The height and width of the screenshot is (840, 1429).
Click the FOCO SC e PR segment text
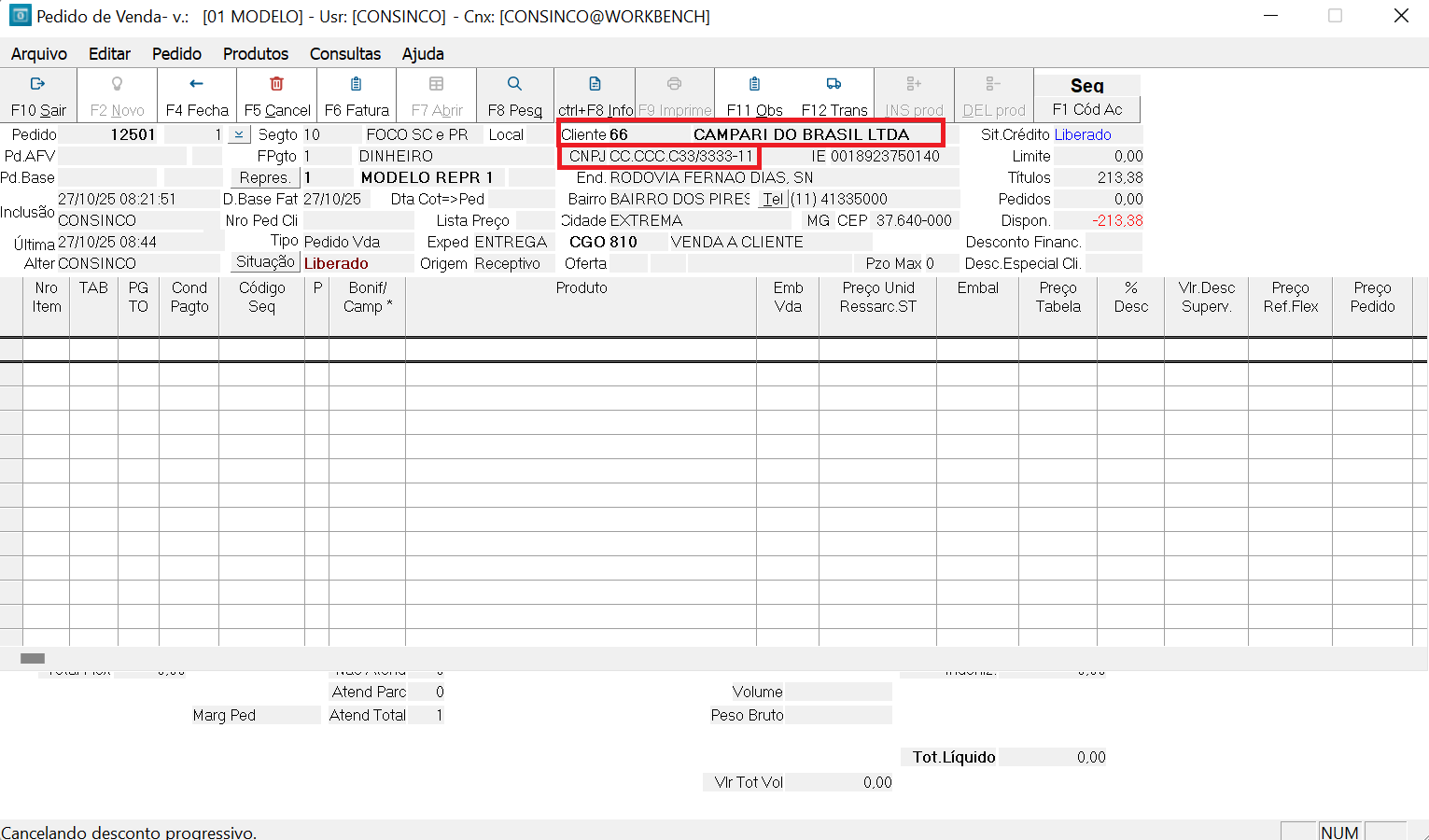(x=417, y=134)
